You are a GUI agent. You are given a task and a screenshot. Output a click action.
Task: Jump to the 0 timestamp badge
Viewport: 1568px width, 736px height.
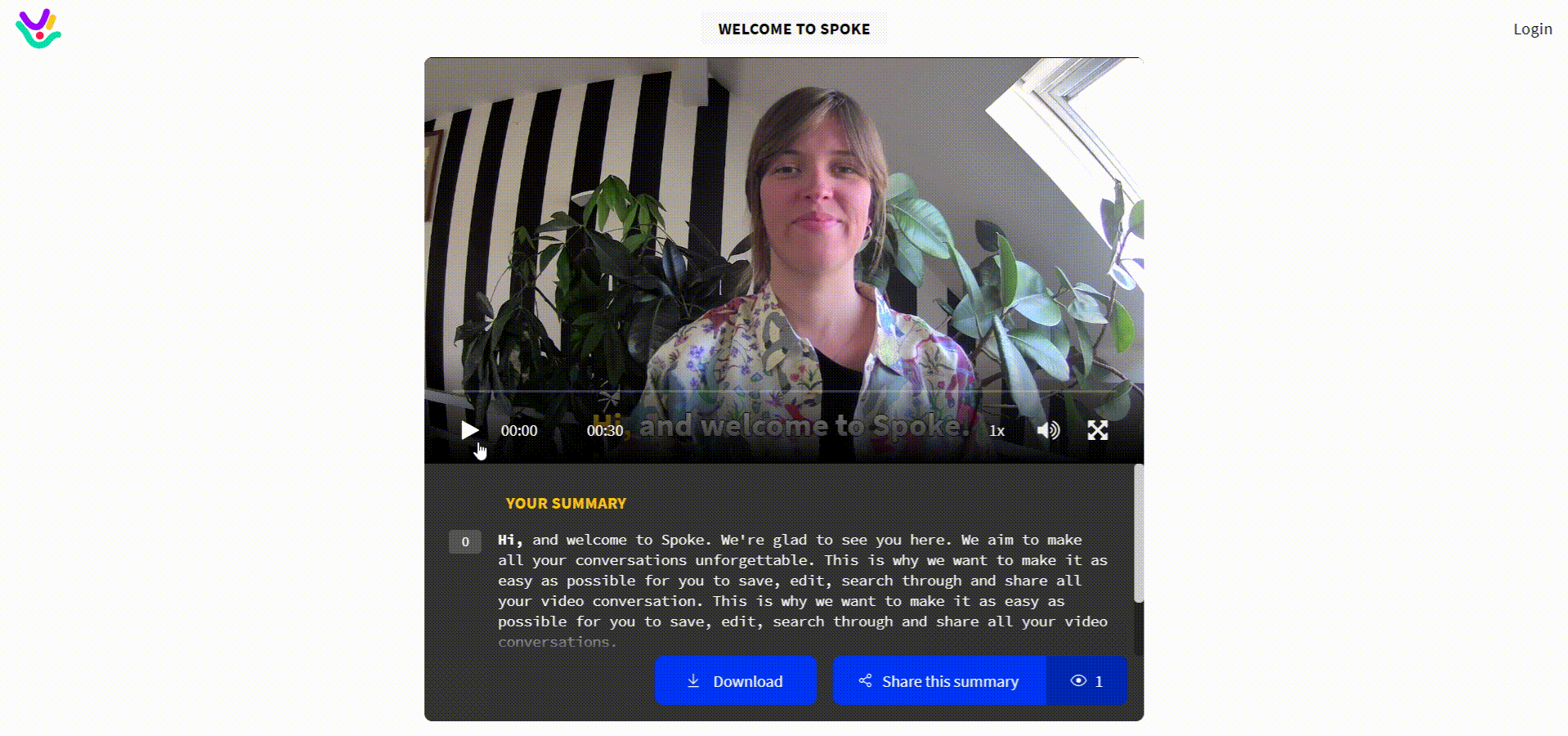(465, 541)
